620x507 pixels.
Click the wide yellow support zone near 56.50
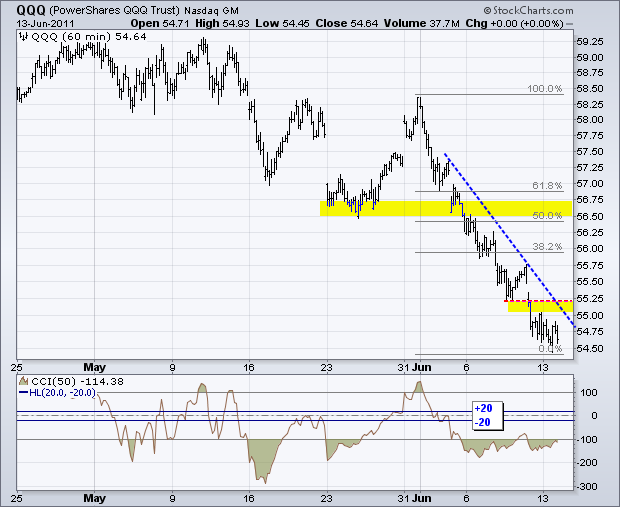tap(446, 208)
